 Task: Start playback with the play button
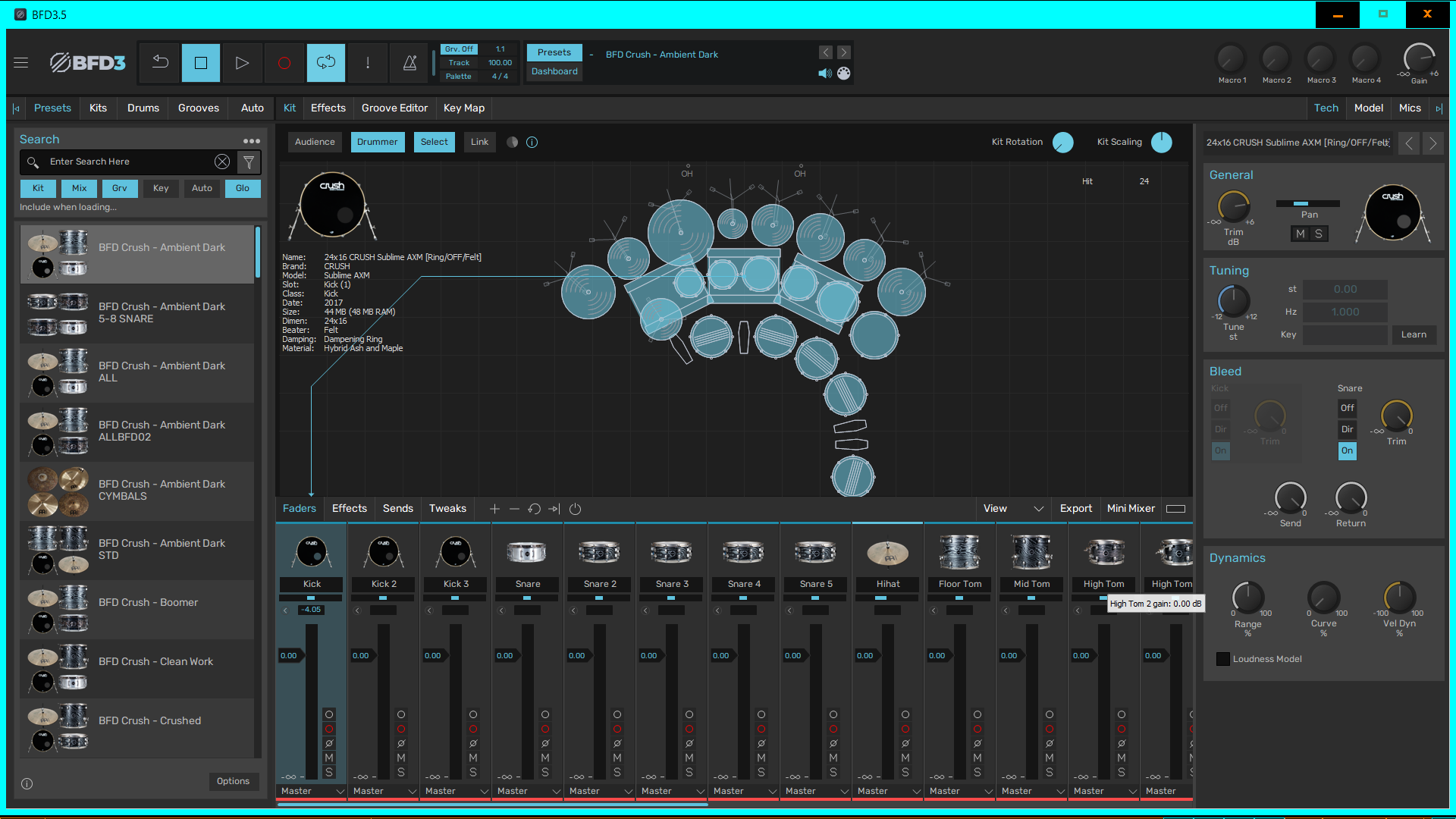pyautogui.click(x=242, y=63)
